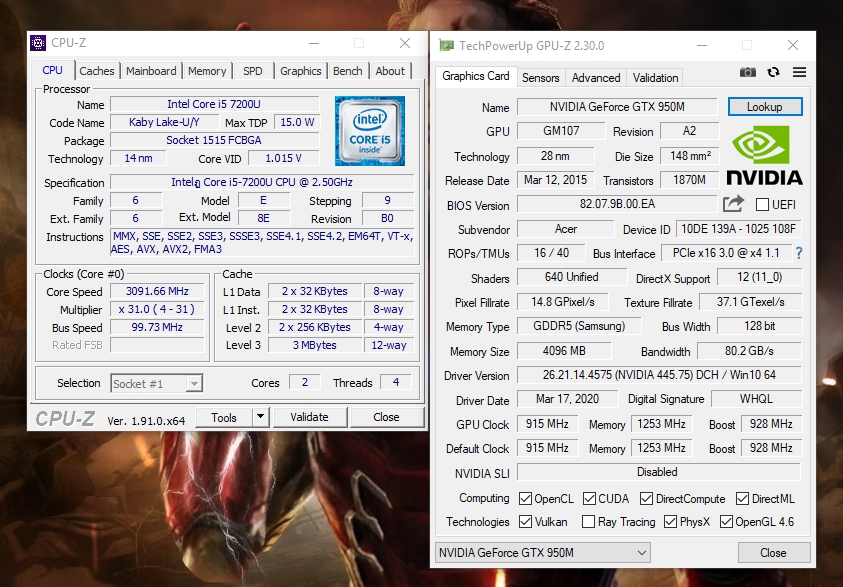Screen dimensions: 843x587
Task: Toggle the DirectCompute checkbox
Action: coord(646,498)
